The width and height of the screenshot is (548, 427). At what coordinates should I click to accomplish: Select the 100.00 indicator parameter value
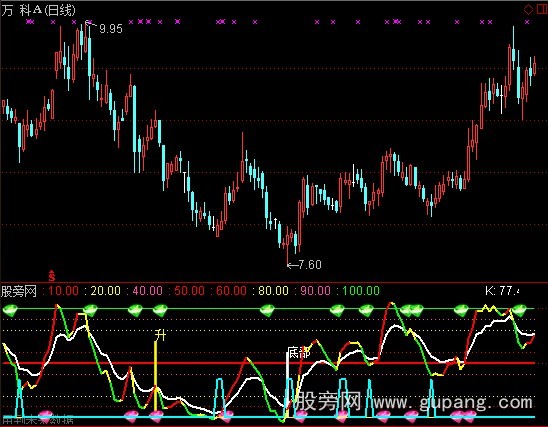tap(361, 291)
